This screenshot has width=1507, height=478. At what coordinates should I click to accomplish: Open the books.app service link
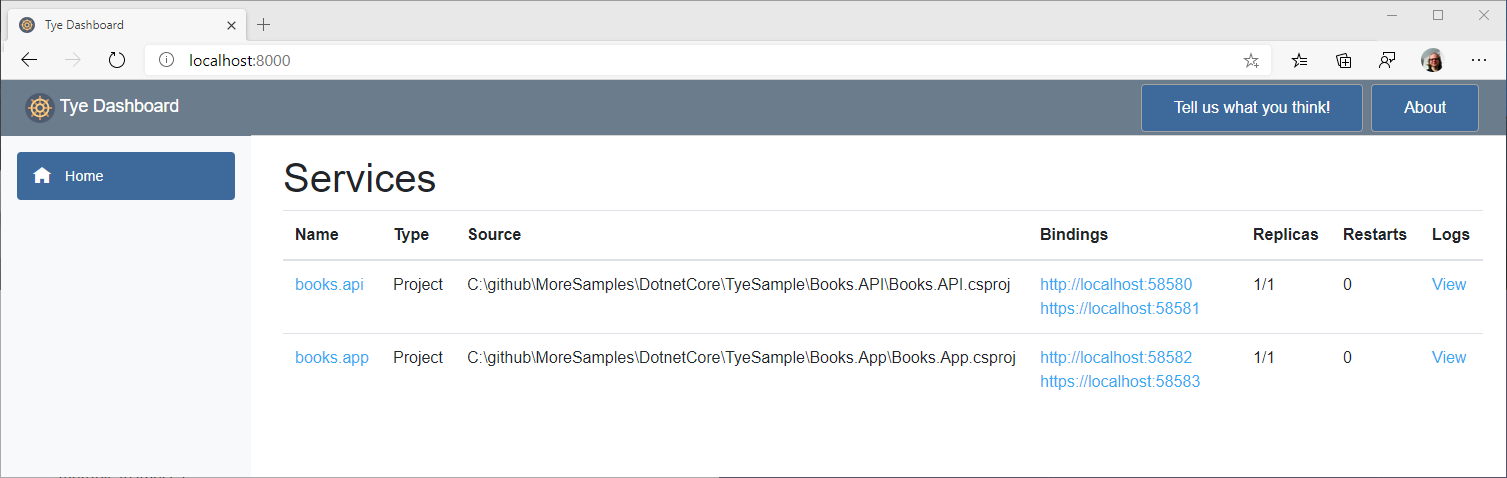point(331,357)
